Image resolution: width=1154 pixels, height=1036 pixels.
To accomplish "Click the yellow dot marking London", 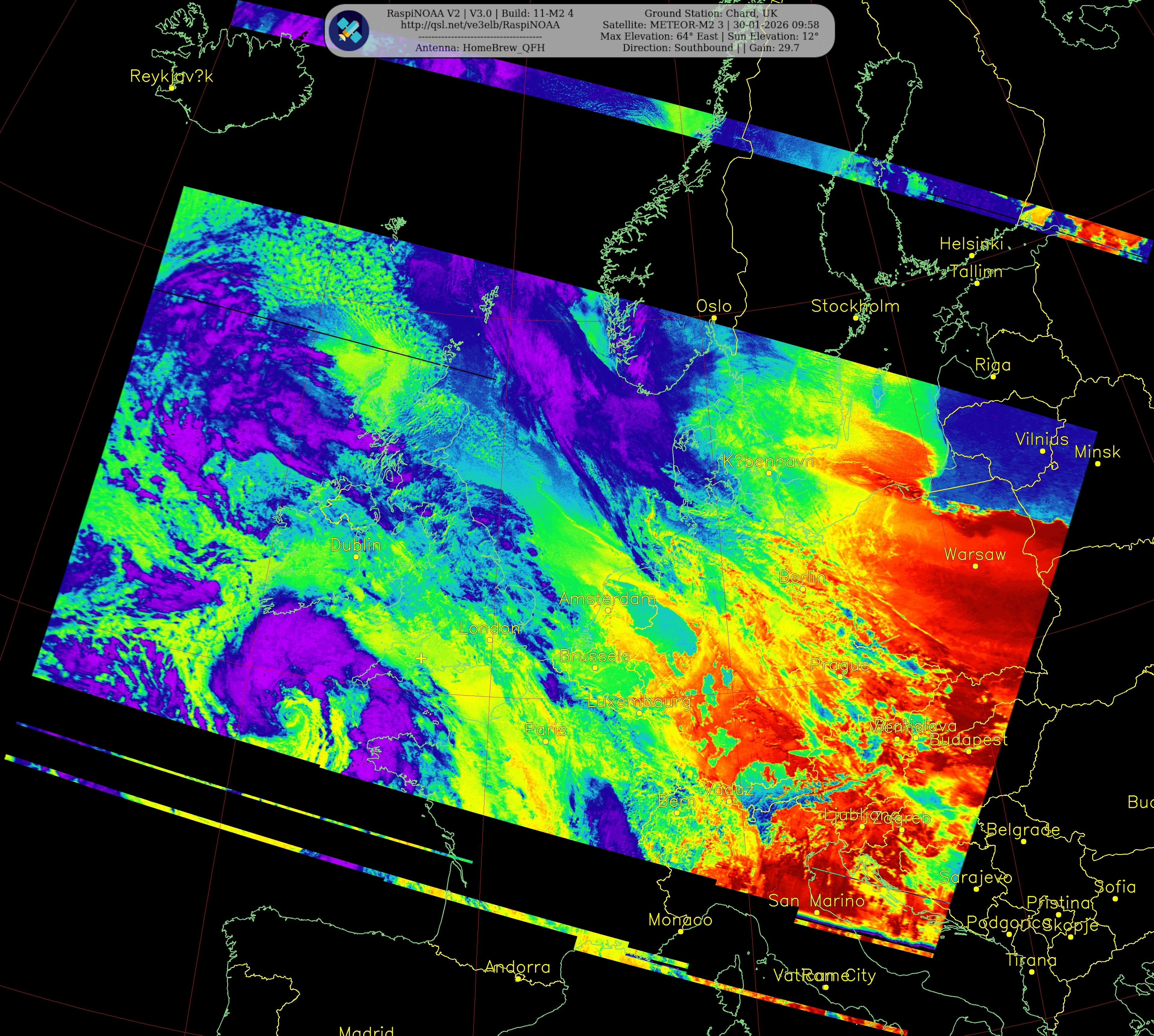I will click(x=490, y=640).
